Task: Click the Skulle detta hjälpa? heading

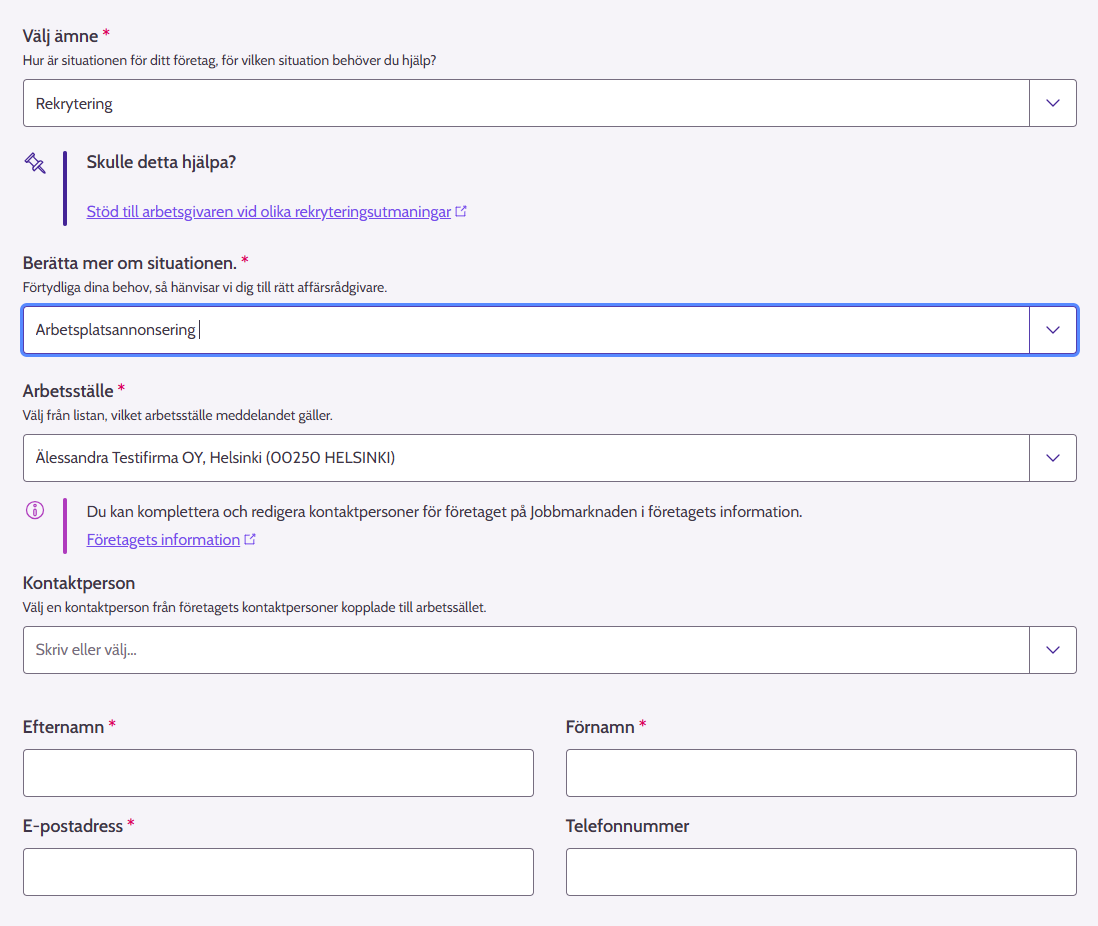Action: click(161, 163)
